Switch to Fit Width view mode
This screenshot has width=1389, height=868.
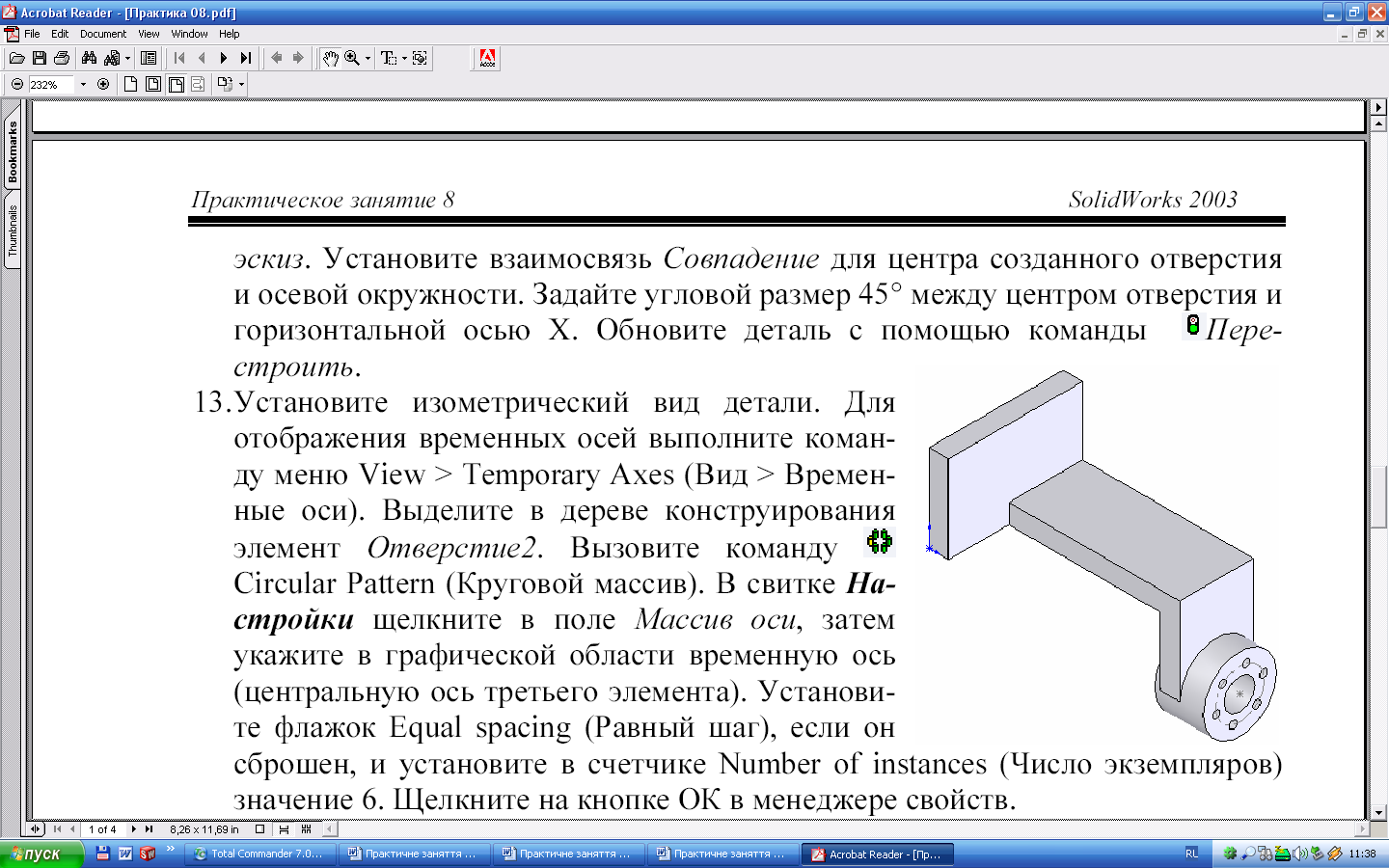[177, 85]
